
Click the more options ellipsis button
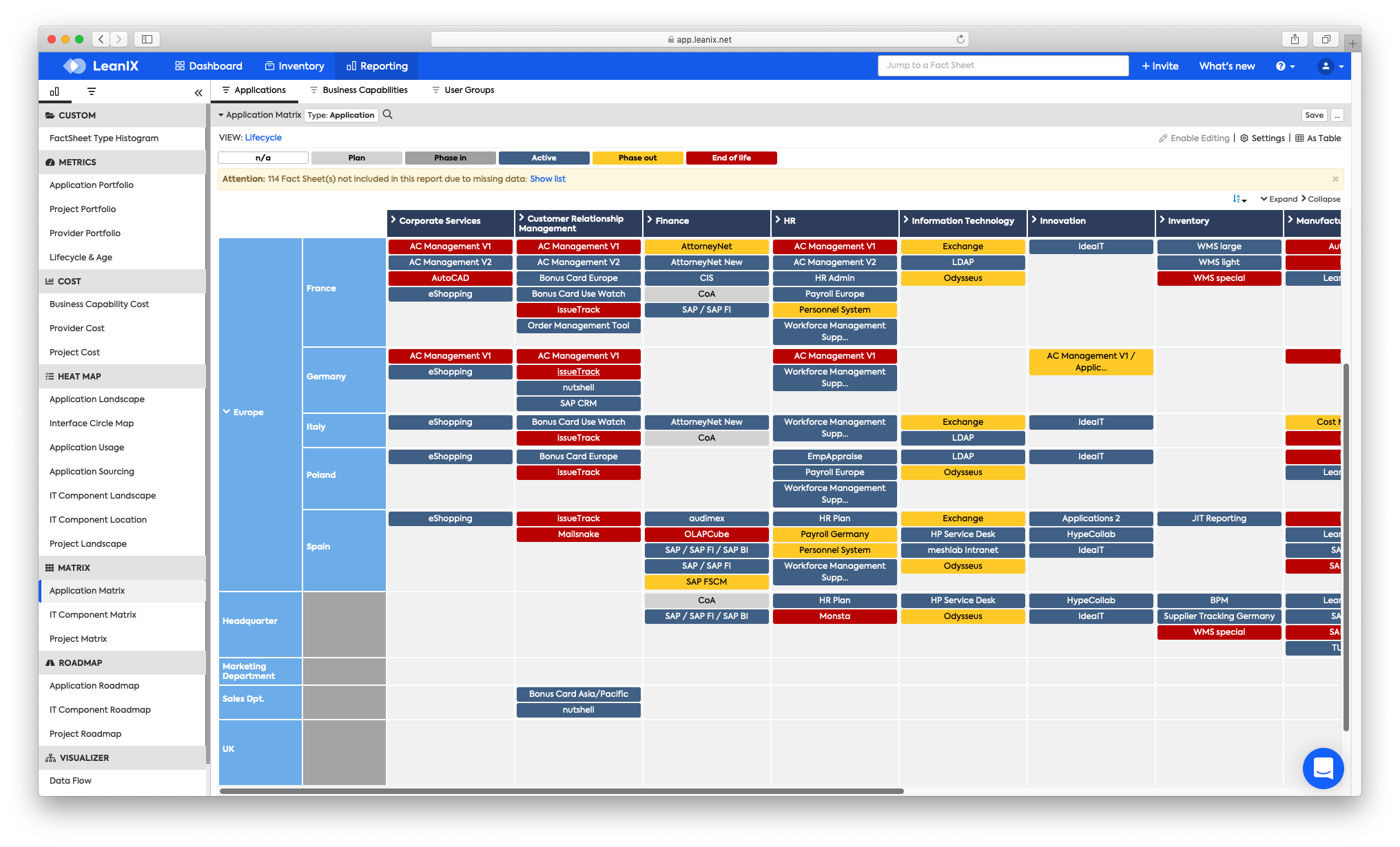pos(1337,116)
